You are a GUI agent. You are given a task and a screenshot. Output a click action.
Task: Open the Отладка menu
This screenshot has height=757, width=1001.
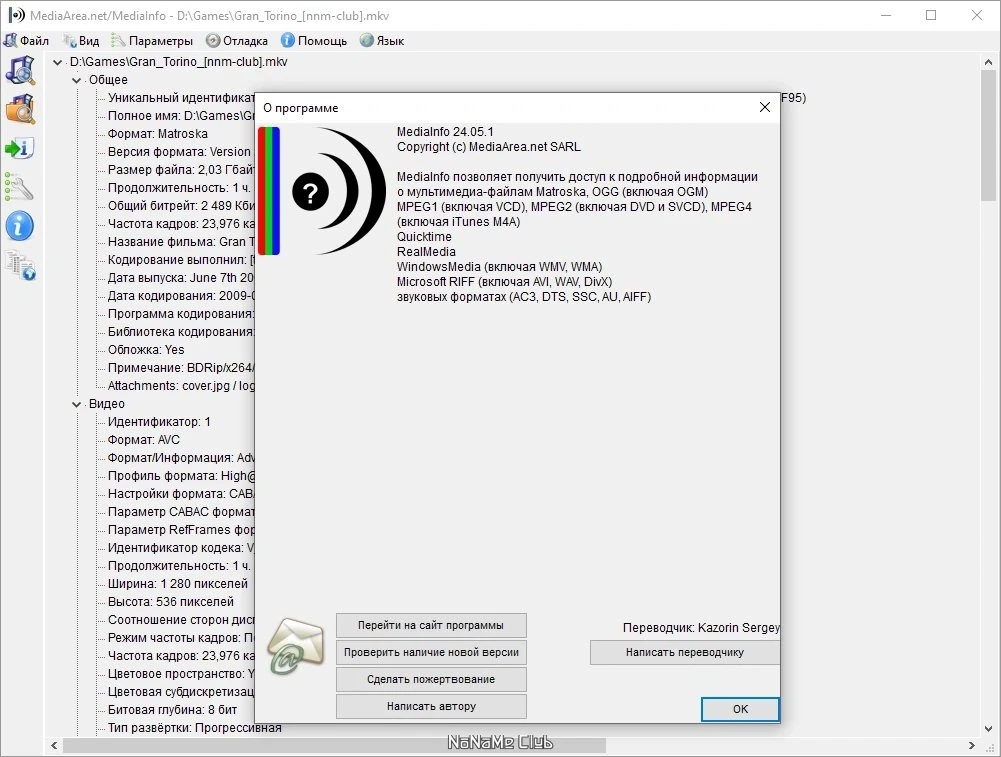[x=237, y=41]
